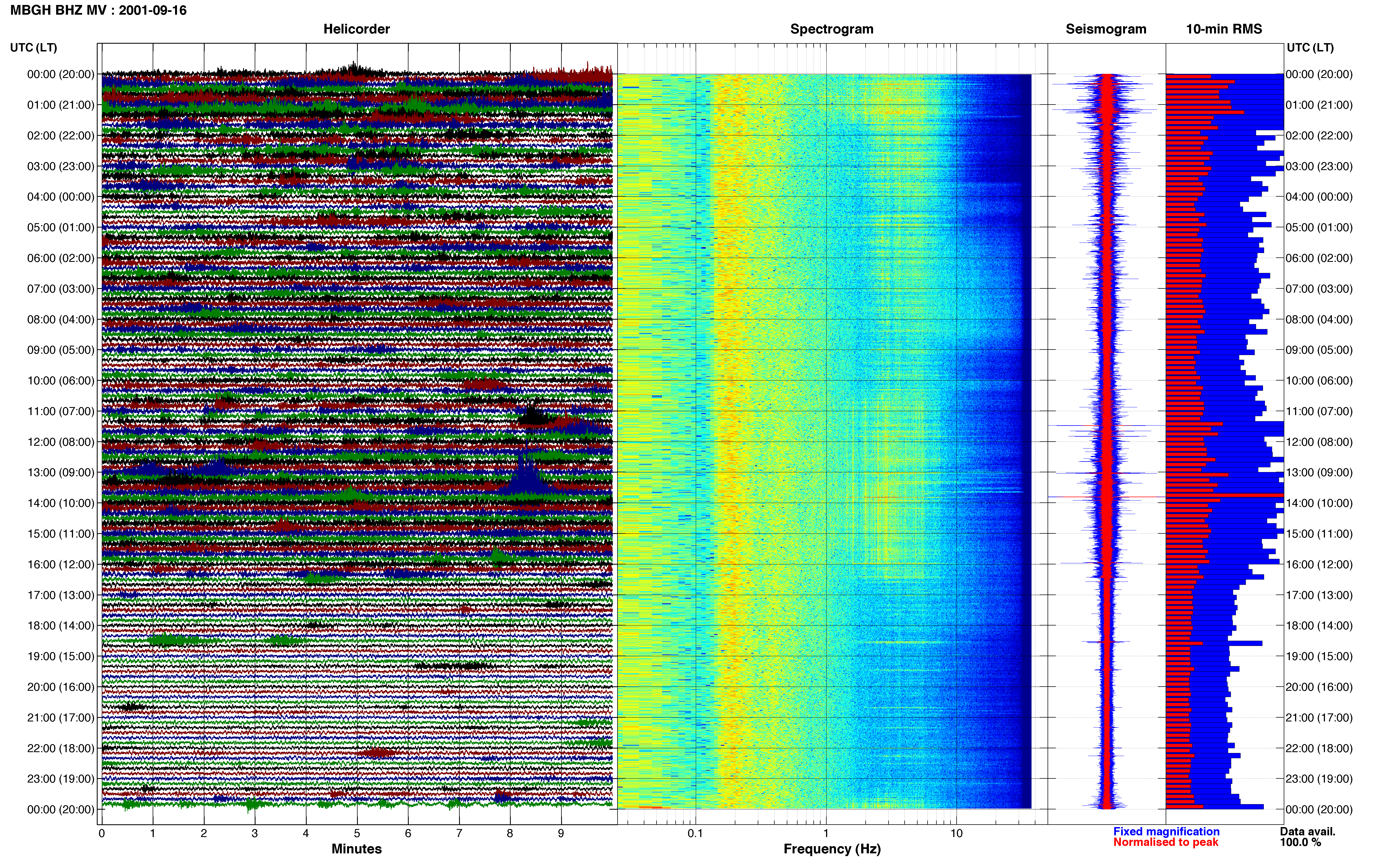Click left time label '06:00 (02:00)'
The height and width of the screenshot is (868, 1388).
pyautogui.click(x=60, y=258)
